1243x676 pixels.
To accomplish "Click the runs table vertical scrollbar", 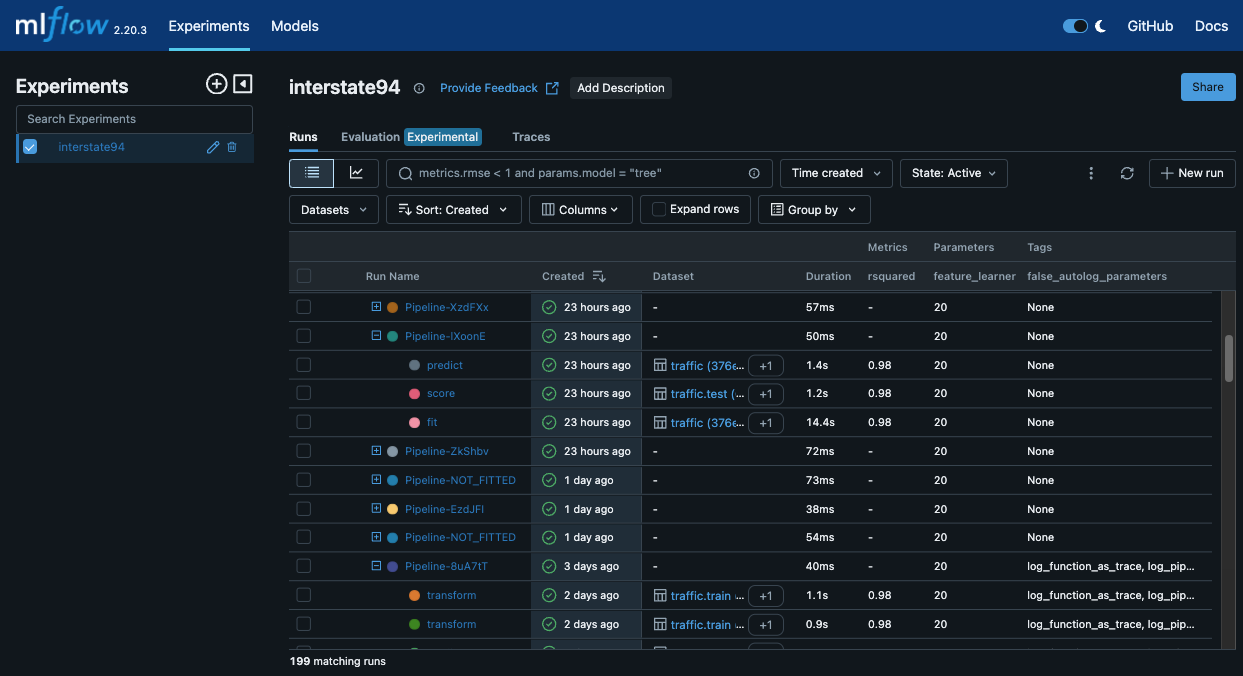I will (x=1229, y=358).
